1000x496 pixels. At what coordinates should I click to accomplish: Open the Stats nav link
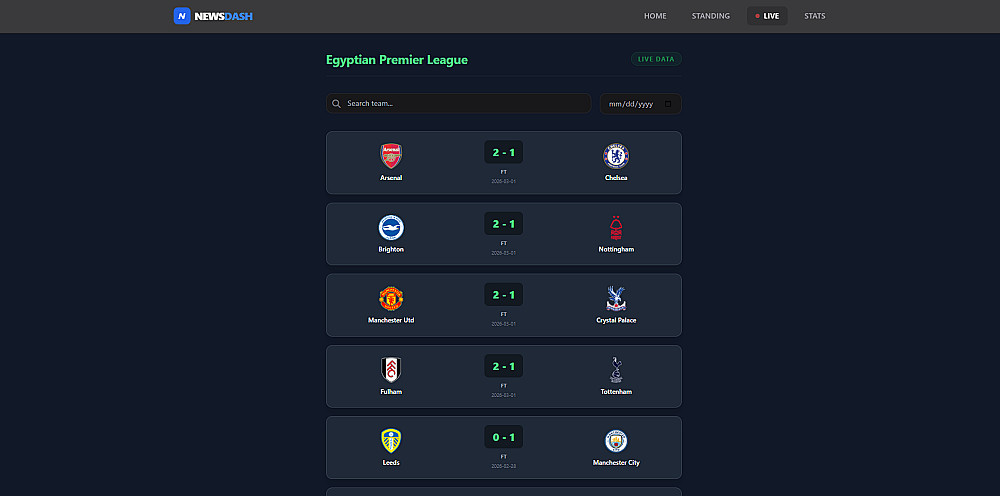point(815,16)
